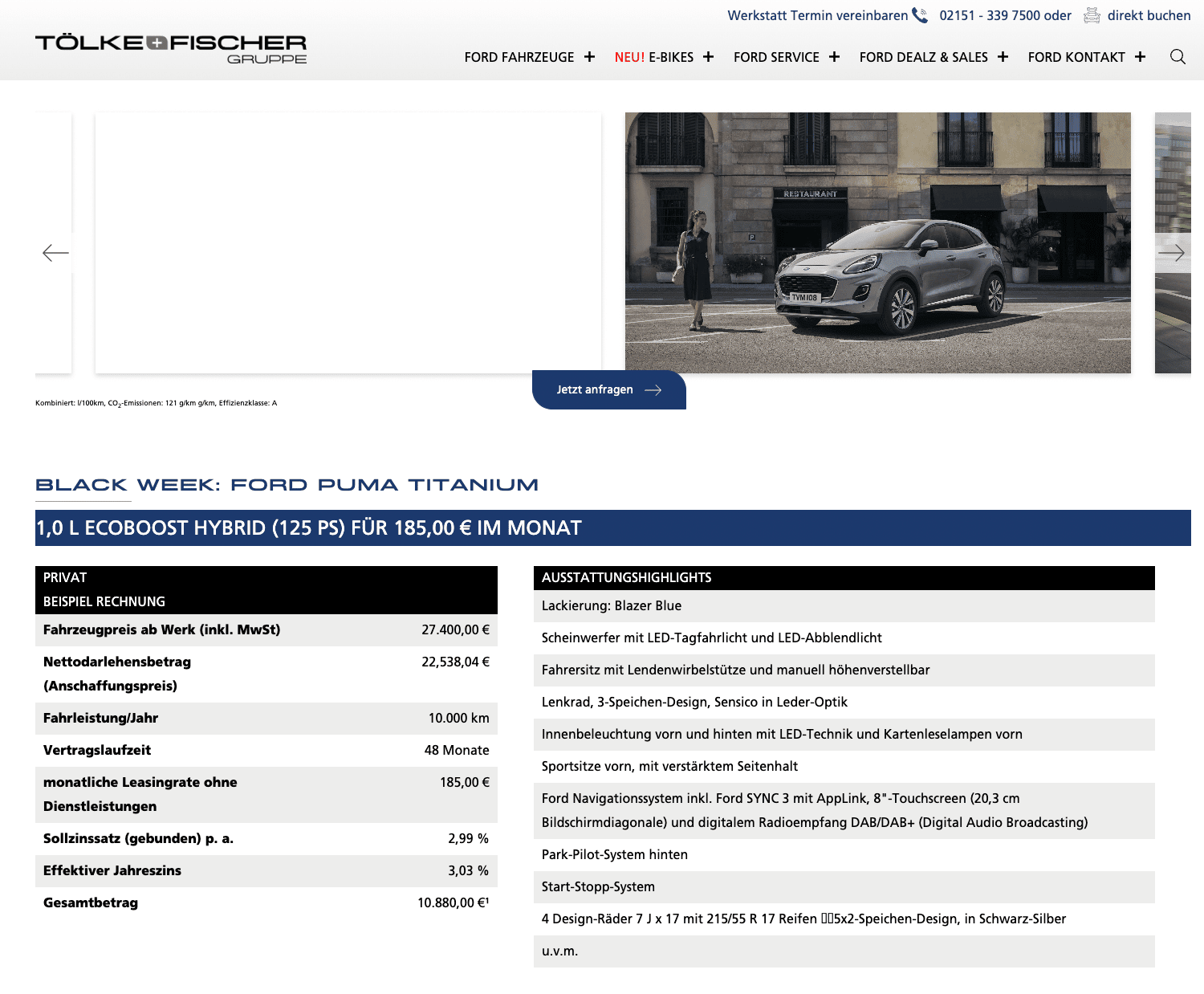Click the Kombiniert CO2-Emissionen footnote

[x=156, y=403]
